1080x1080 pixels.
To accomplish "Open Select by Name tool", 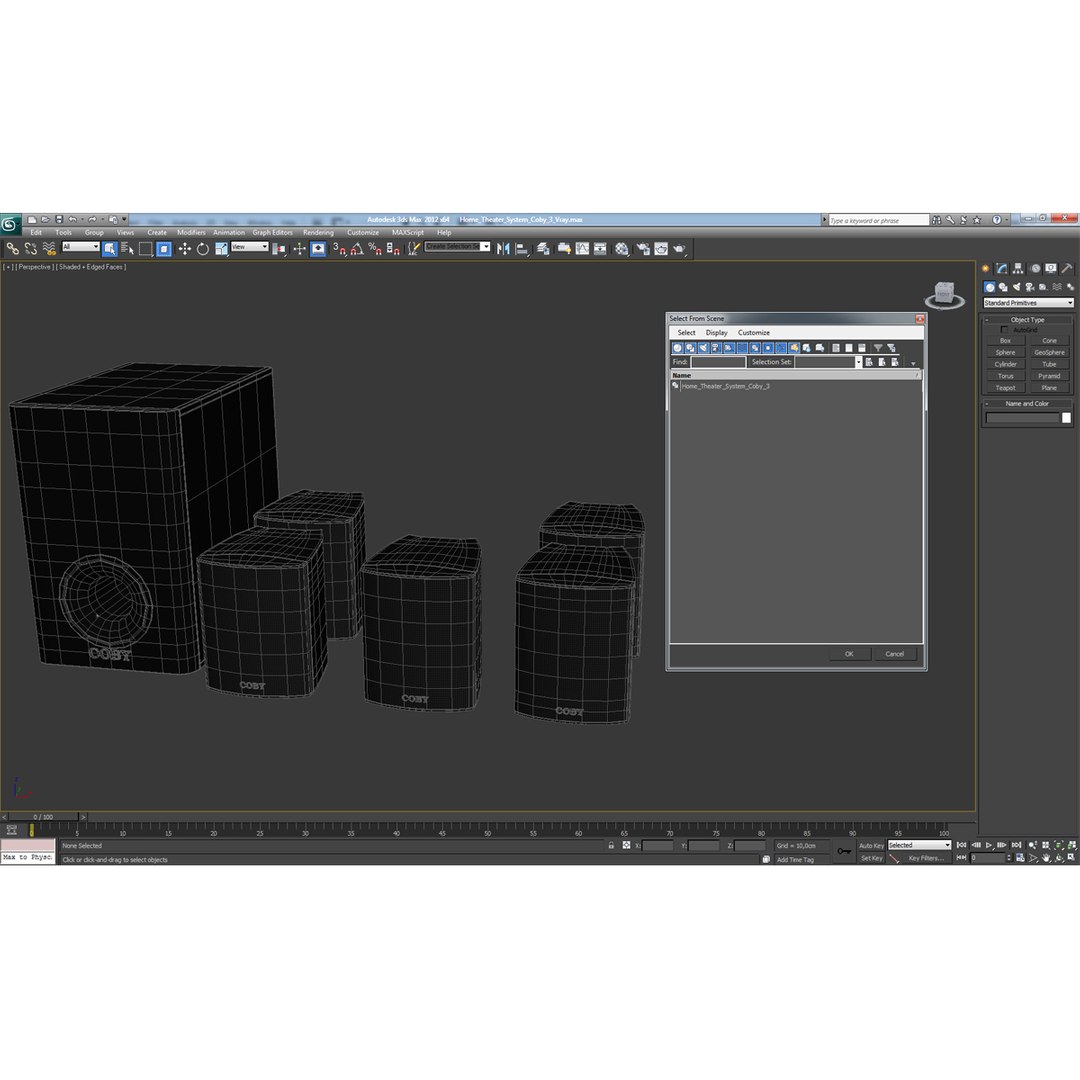I will (x=127, y=249).
